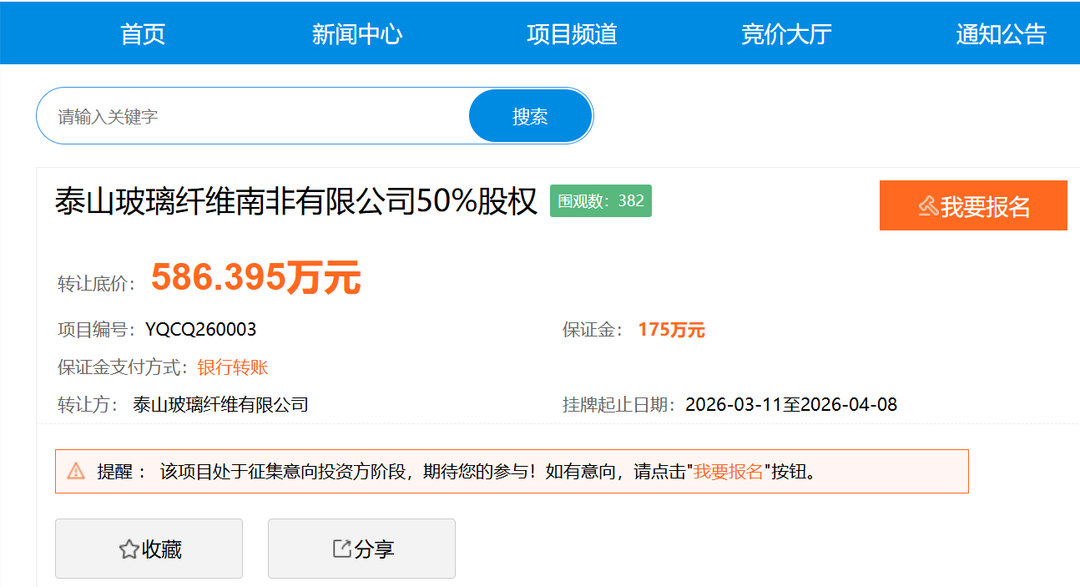The width and height of the screenshot is (1080, 587).
Task: Click the 我要报名 link in the reminder
Action: (x=729, y=471)
